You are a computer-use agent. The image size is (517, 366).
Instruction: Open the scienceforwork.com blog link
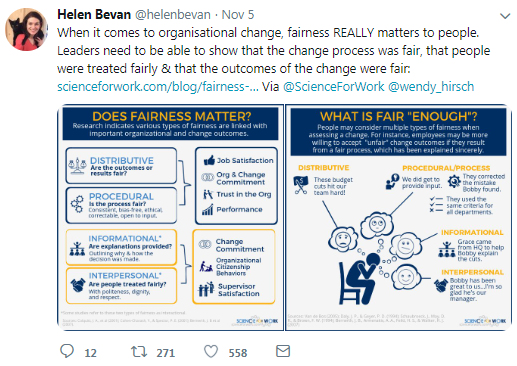158,87
